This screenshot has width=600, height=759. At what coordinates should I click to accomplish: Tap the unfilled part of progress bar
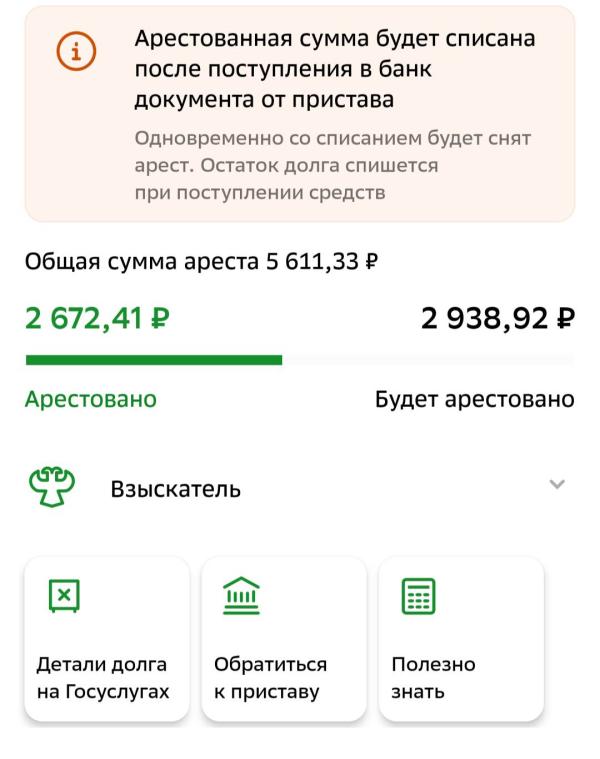coord(428,360)
